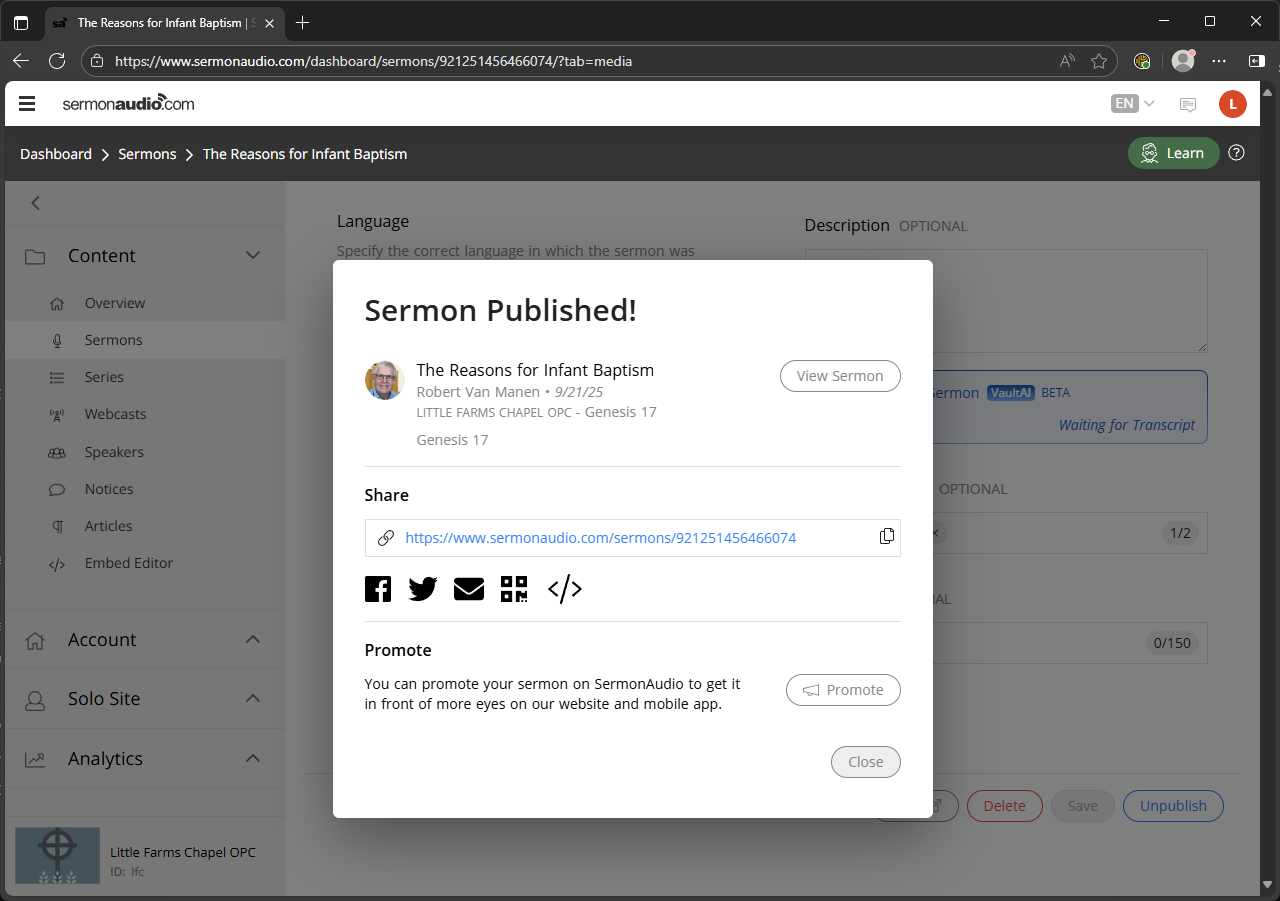Open the QR code share option

pos(514,589)
